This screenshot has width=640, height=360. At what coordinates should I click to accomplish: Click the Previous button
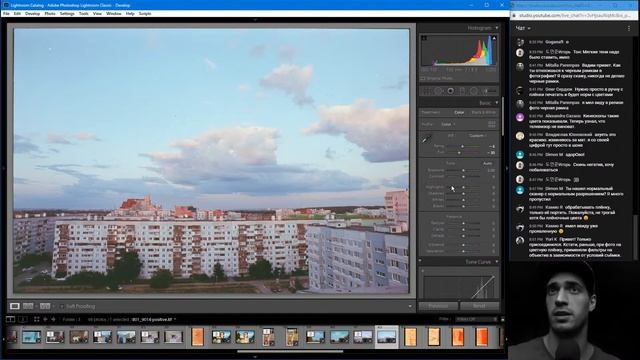pos(438,306)
